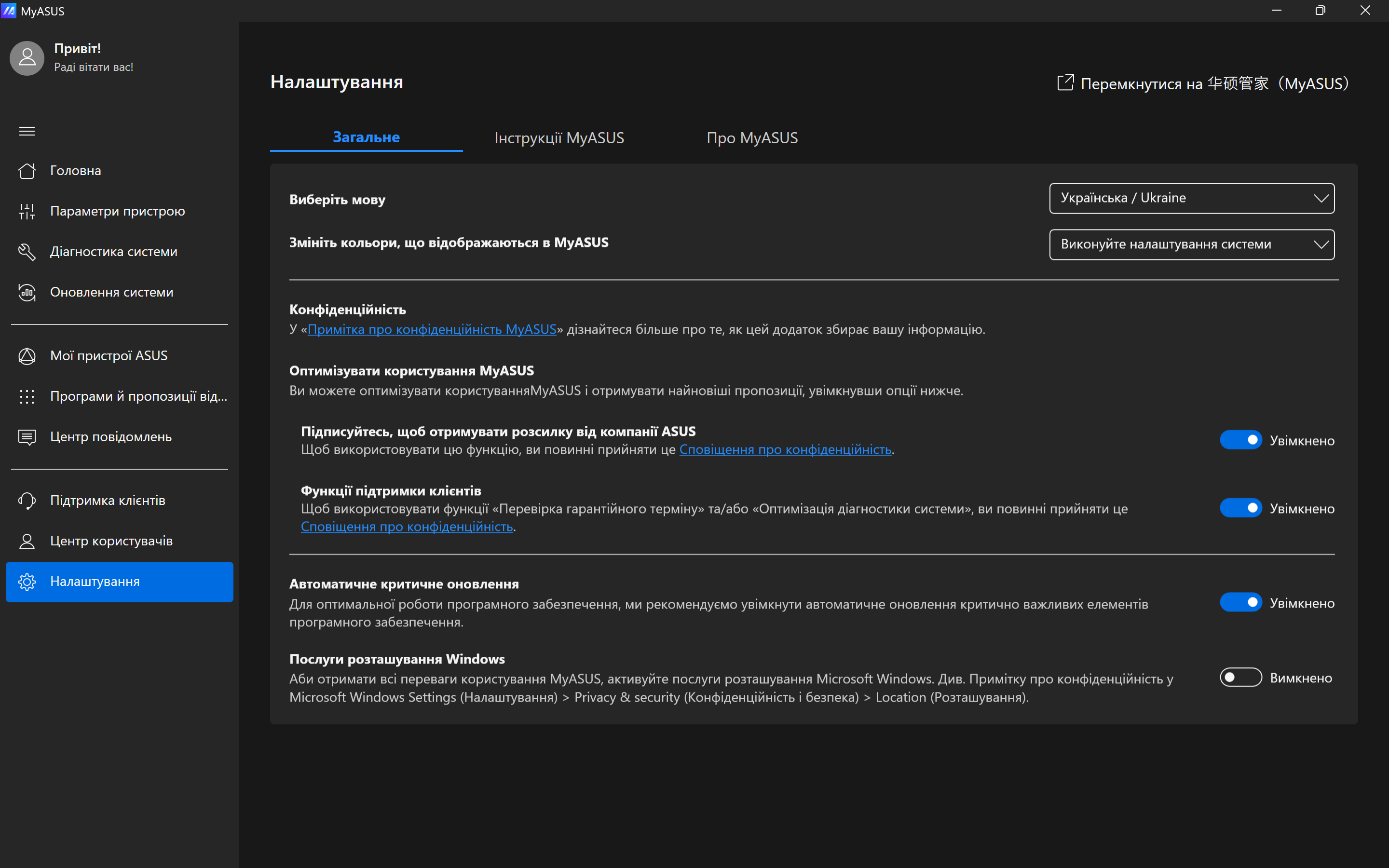Expand the Українська / Ukraine language dropdown
Image resolution: width=1389 pixels, height=868 pixels.
click(x=1192, y=198)
